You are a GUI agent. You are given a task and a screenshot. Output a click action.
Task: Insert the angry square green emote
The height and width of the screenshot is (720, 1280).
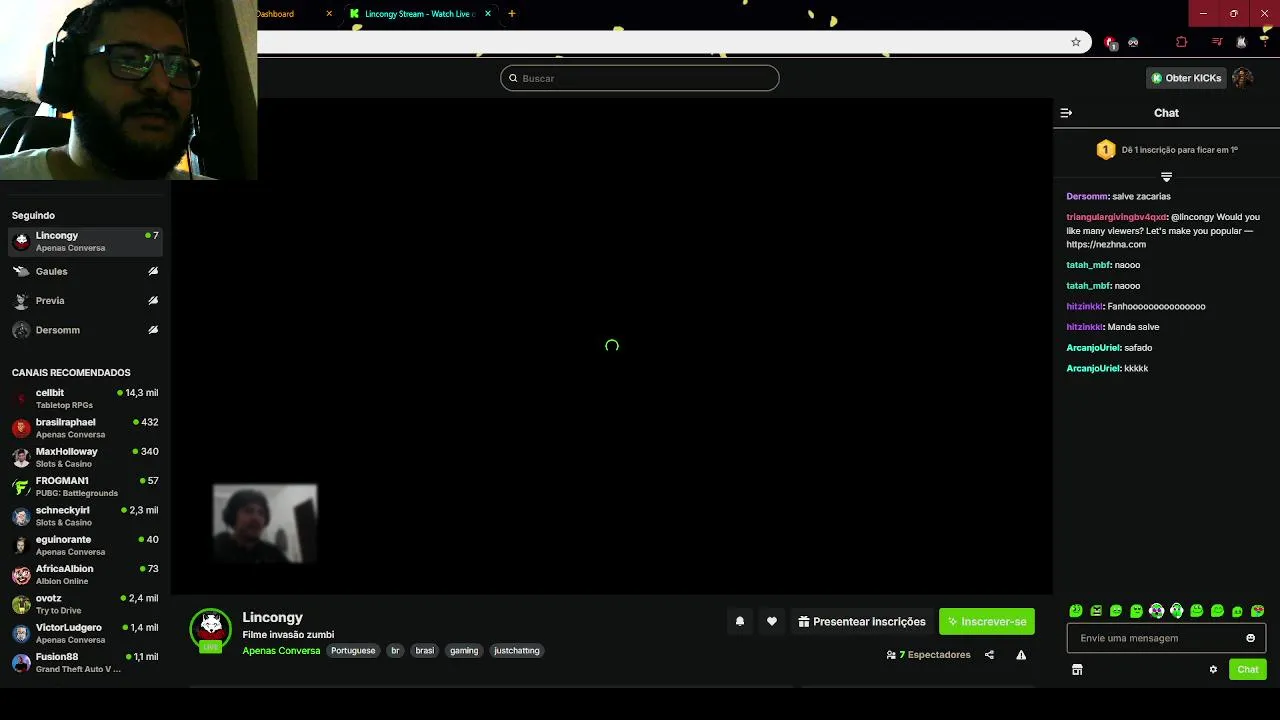(x=1096, y=611)
